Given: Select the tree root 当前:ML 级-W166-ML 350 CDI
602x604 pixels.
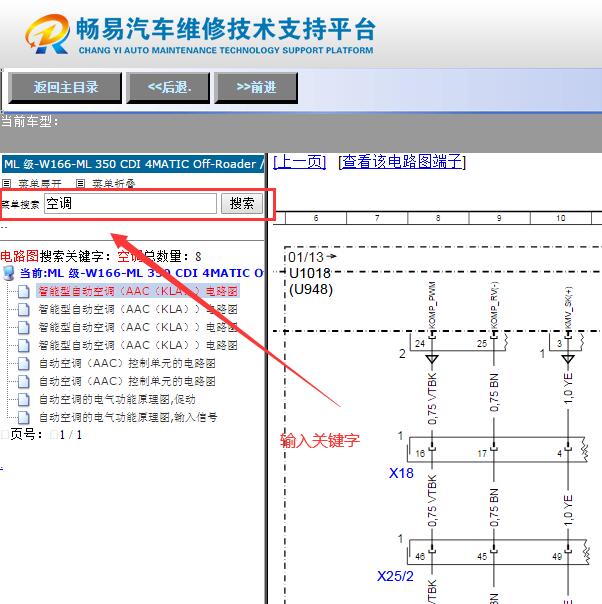Looking at the screenshot, I should point(141,273).
